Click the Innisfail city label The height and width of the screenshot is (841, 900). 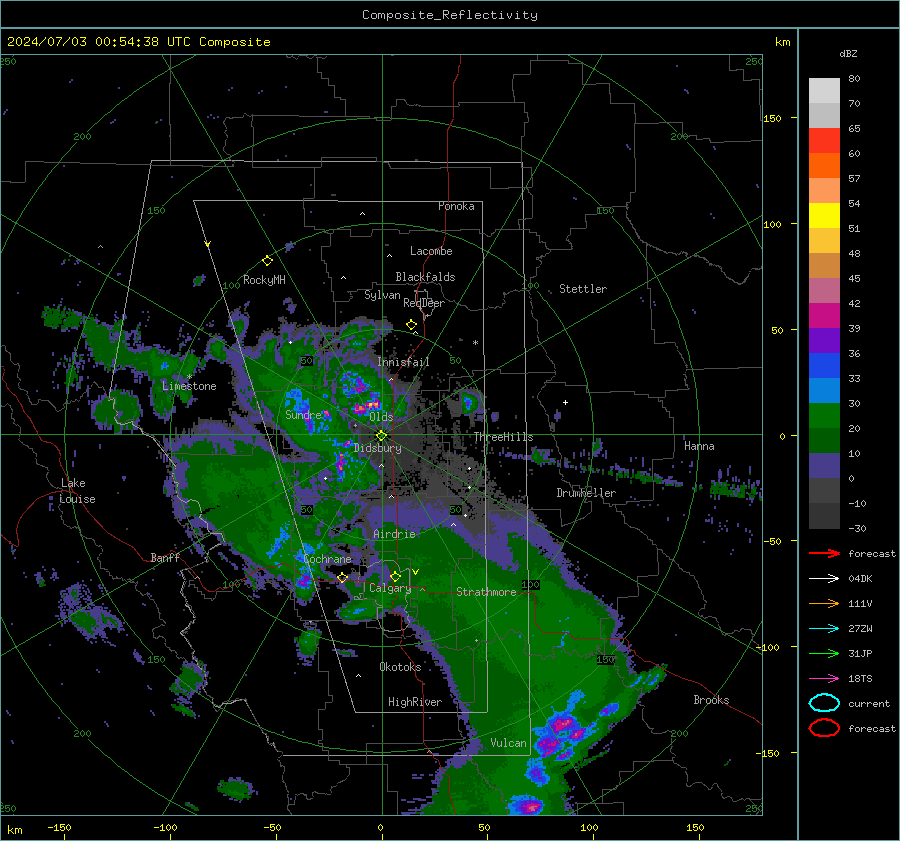click(403, 362)
